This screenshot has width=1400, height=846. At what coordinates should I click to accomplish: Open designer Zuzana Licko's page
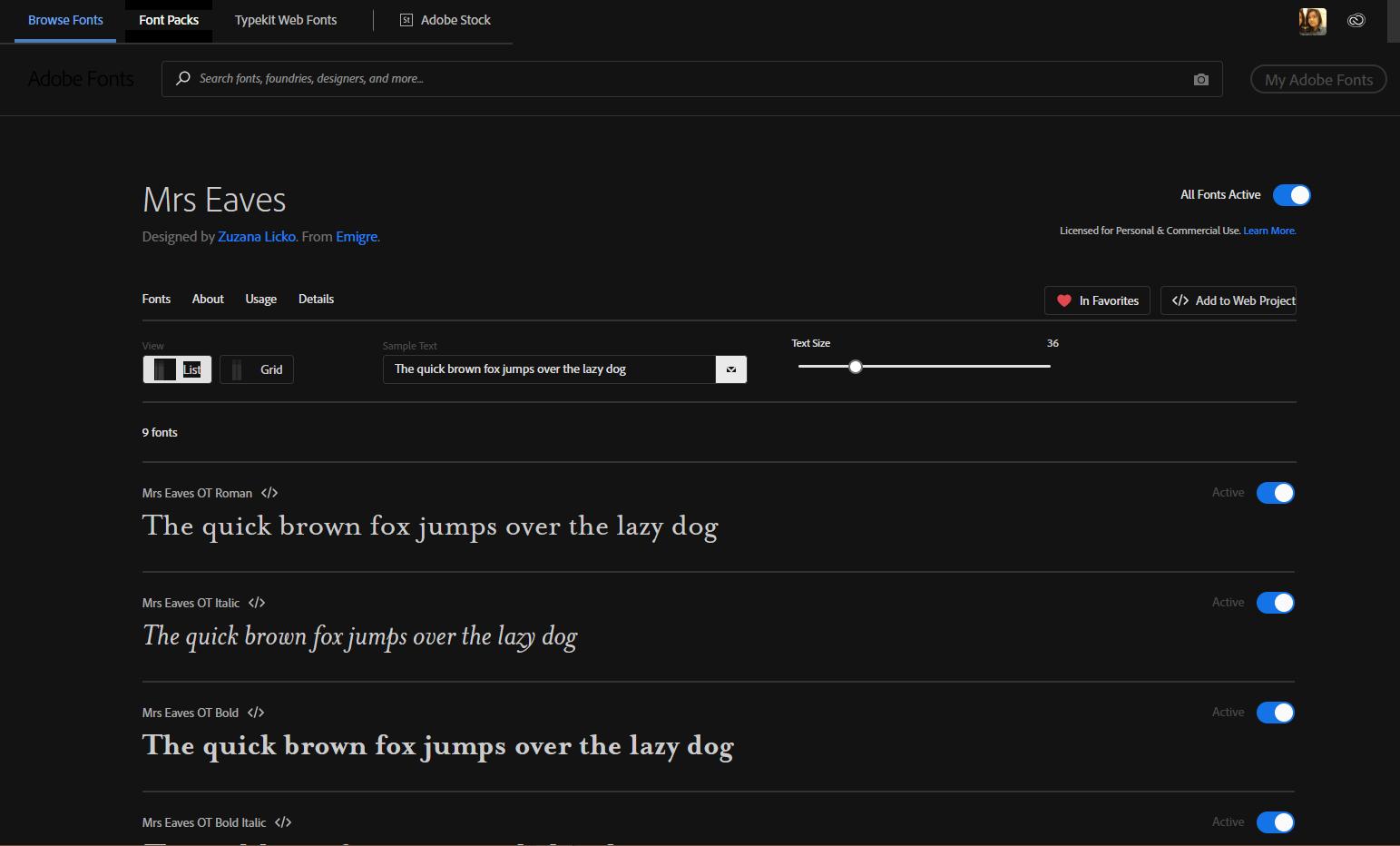pyautogui.click(x=257, y=236)
